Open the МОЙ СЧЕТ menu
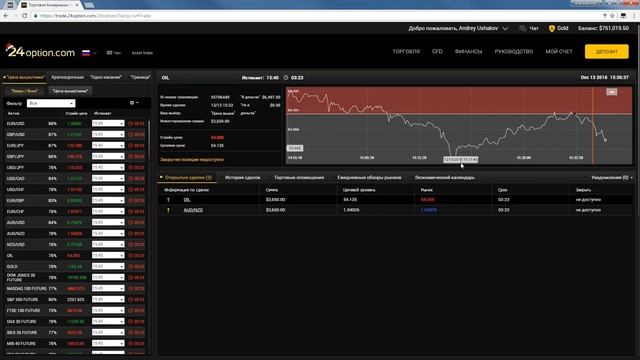640x360 pixels. pyautogui.click(x=559, y=52)
